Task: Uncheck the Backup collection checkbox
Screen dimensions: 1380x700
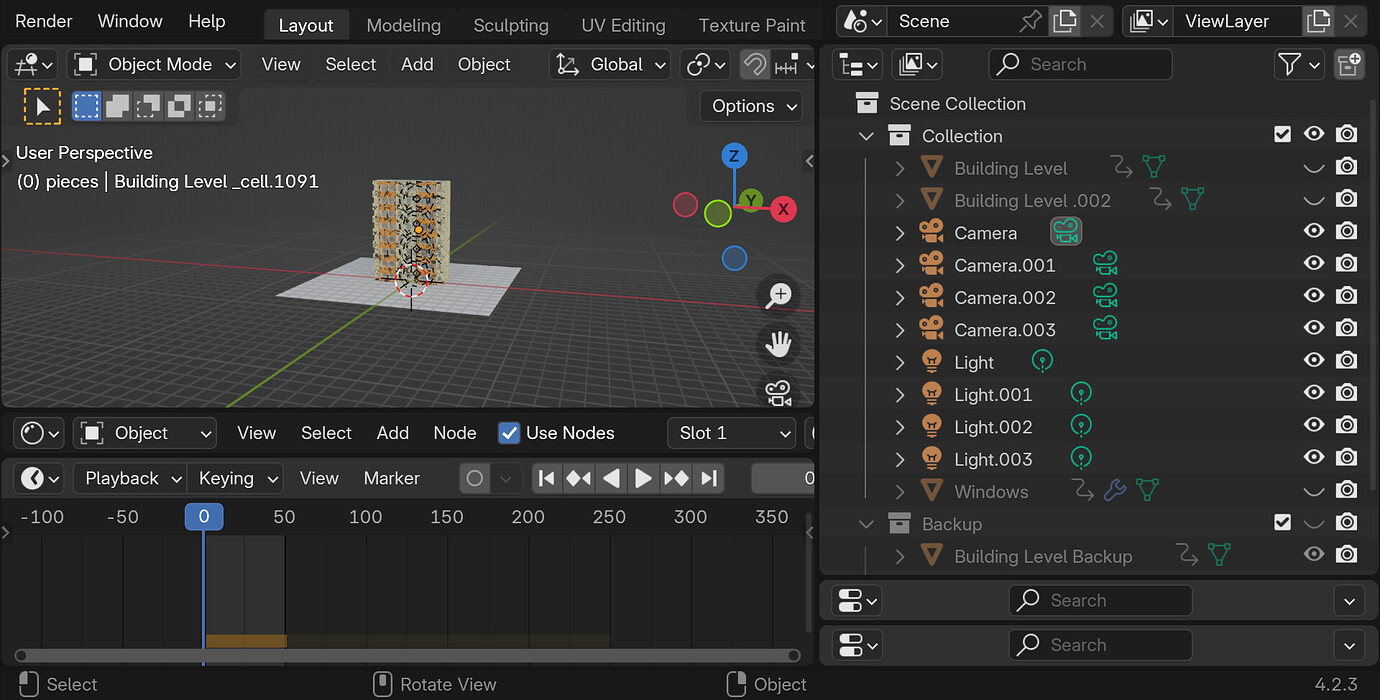Action: coord(1283,522)
